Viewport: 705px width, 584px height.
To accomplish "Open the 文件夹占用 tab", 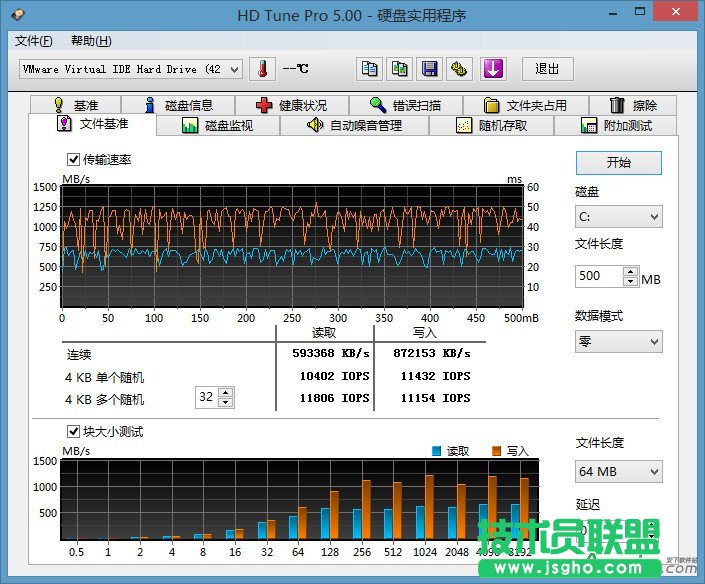I will 526,105.
